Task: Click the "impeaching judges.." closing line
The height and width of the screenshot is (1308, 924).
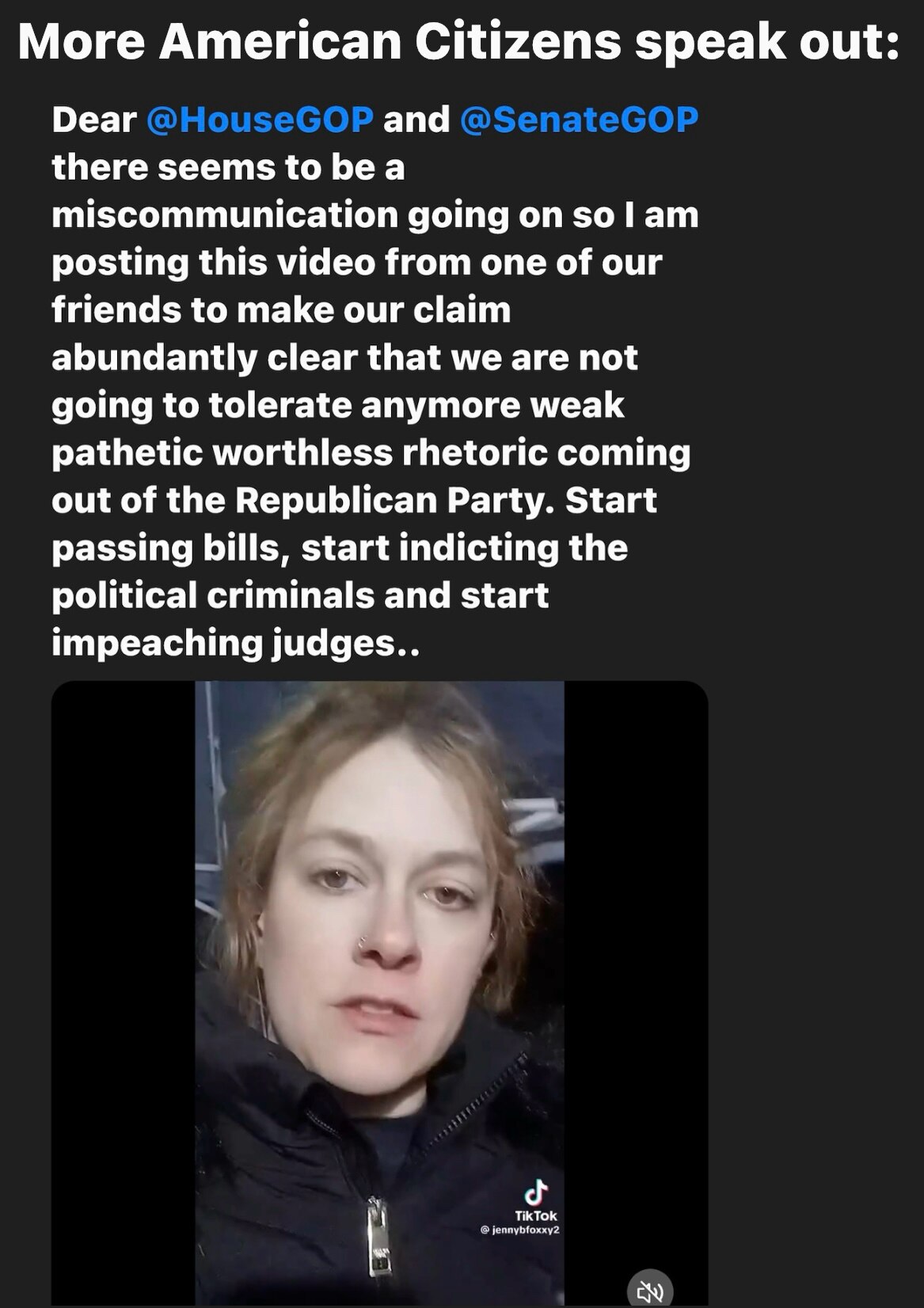Action: pyautogui.click(x=235, y=644)
